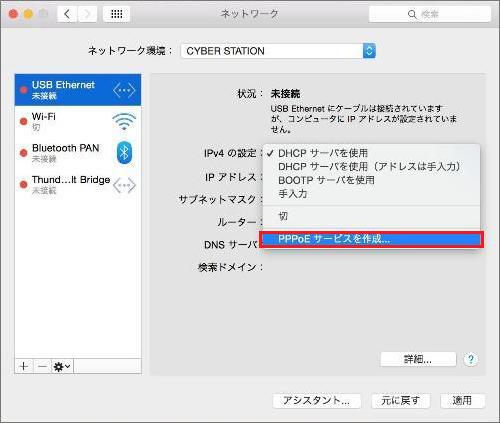This screenshot has height=423, width=500.
Task: Click the Wi-Fi signal icon
Action: [124, 121]
